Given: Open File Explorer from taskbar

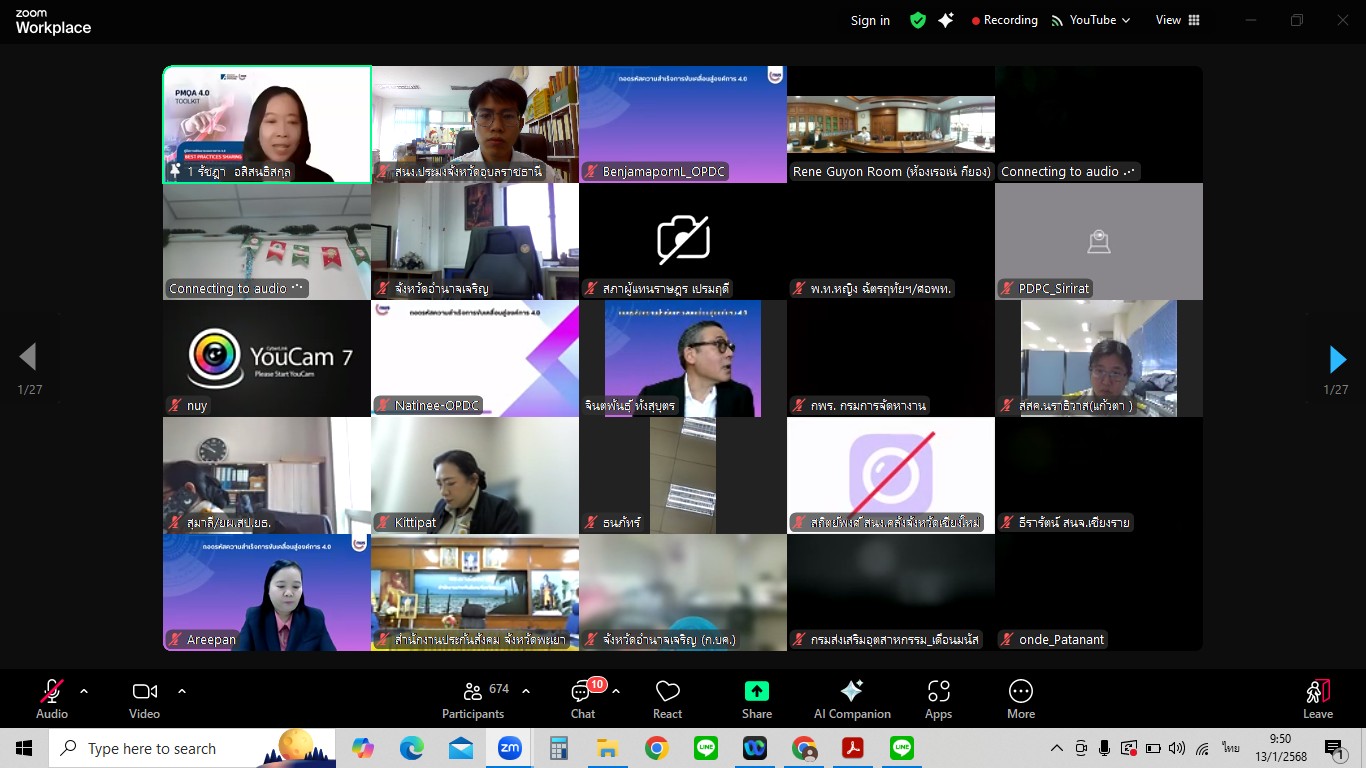Looking at the screenshot, I should point(607,748).
